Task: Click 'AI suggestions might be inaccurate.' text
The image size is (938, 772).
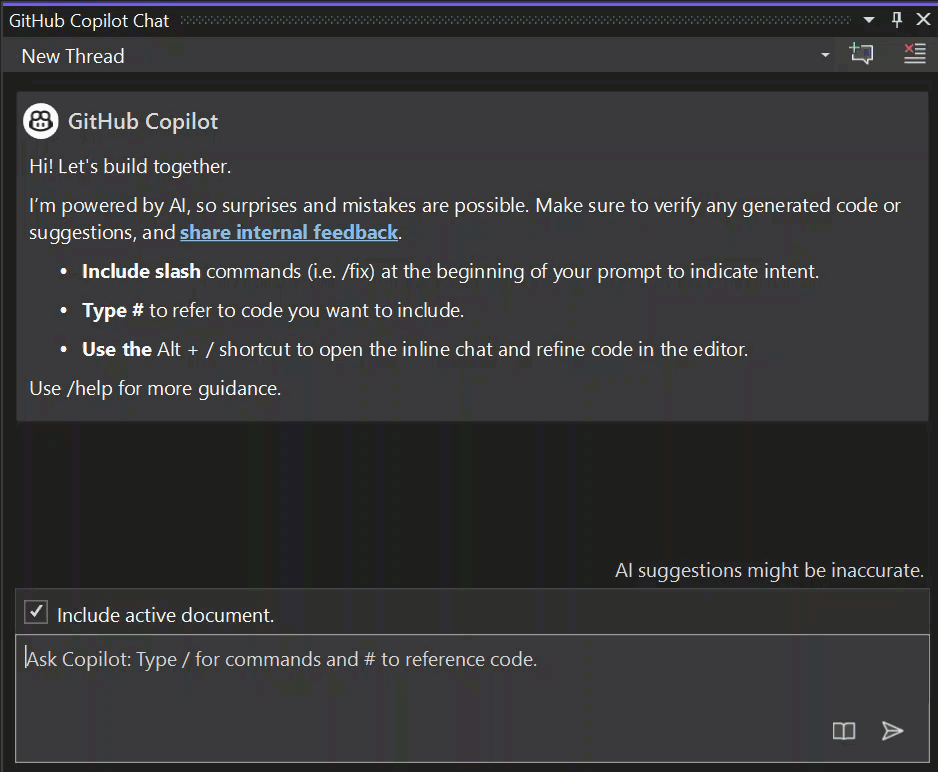Action: 769,570
